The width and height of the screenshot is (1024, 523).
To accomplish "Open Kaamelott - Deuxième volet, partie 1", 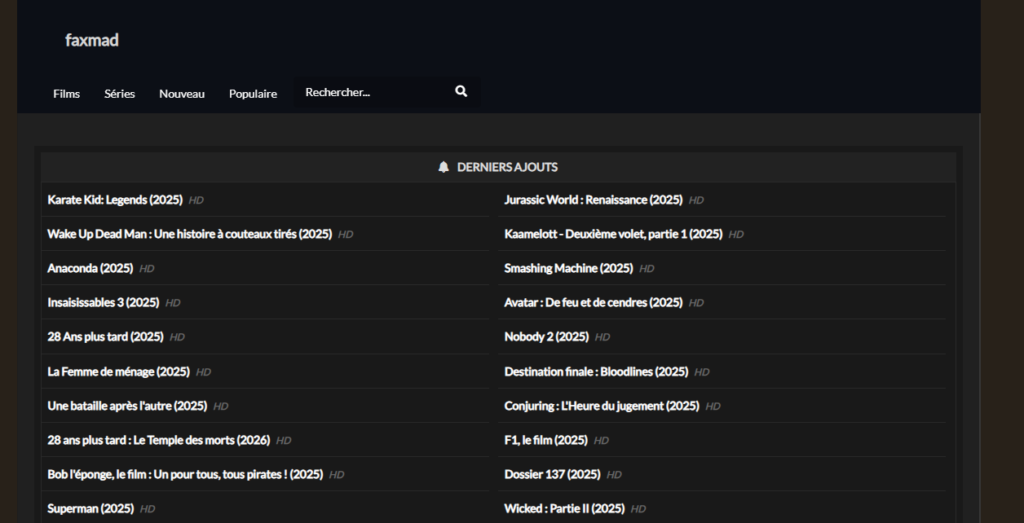I will click(613, 234).
